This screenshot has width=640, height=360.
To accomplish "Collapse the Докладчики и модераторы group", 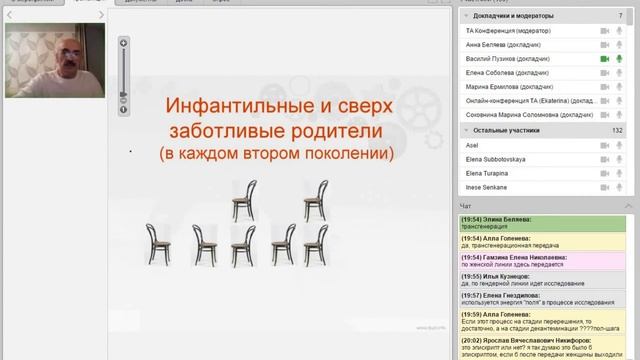I will pos(466,16).
